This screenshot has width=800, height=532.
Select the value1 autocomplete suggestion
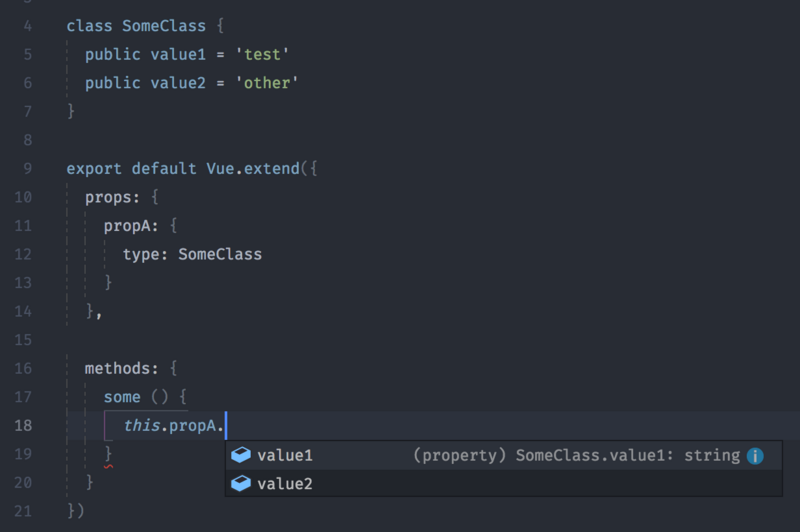click(285, 456)
